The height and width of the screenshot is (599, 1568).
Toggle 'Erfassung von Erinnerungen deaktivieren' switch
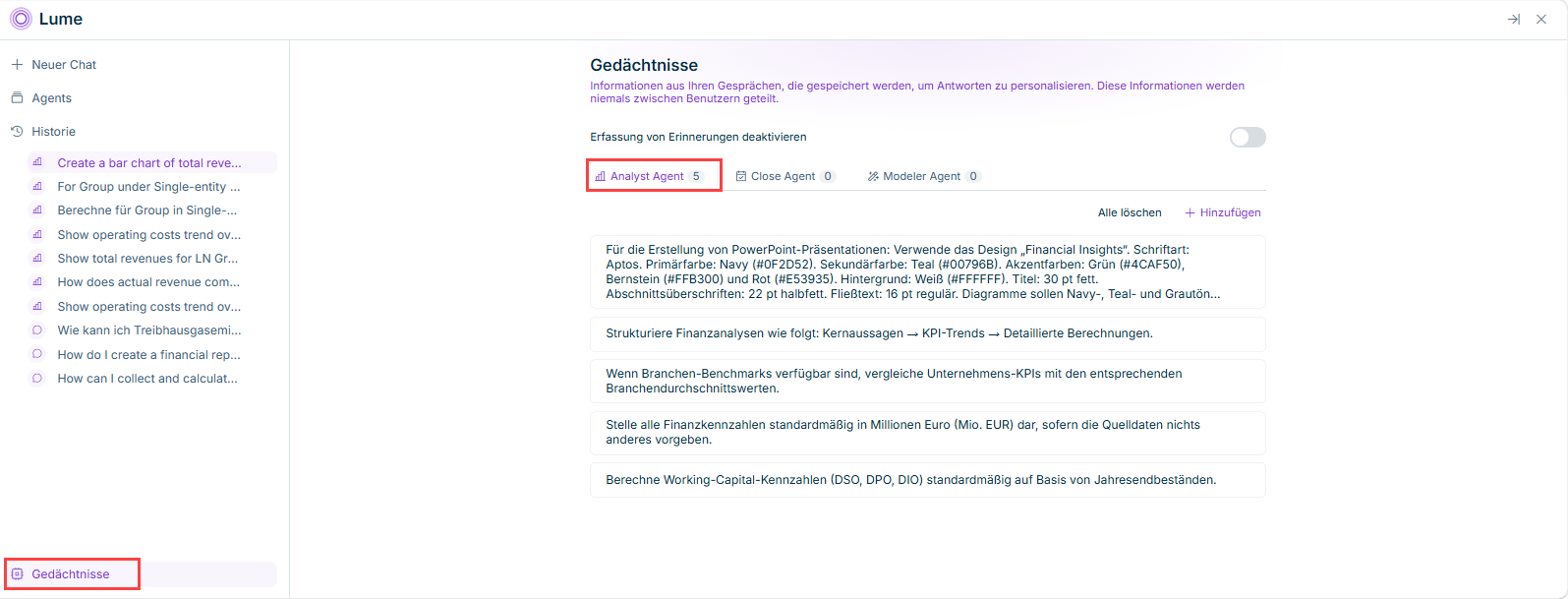pyautogui.click(x=1248, y=137)
